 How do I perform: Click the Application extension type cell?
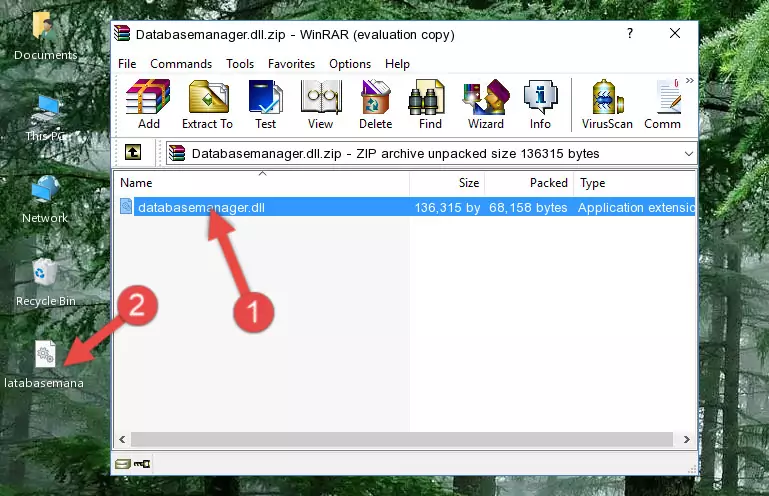(x=636, y=208)
